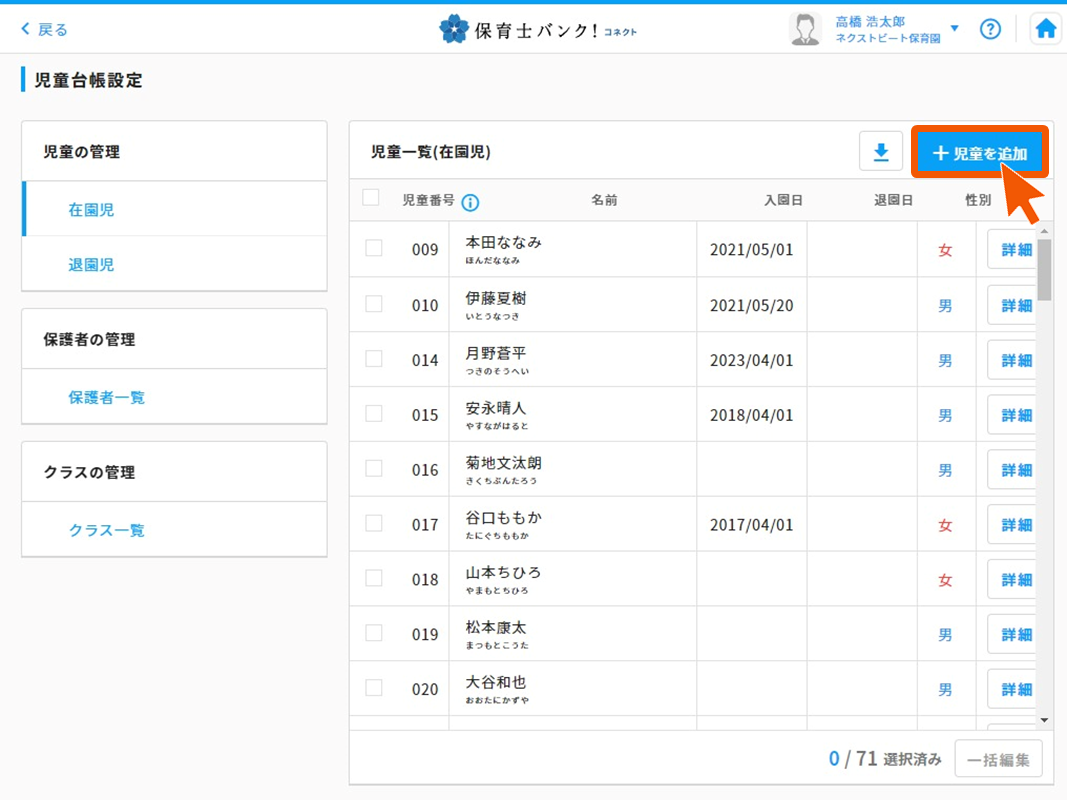Click the 保育士バンク flower logo
This screenshot has width=1067, height=800.
point(454,29)
